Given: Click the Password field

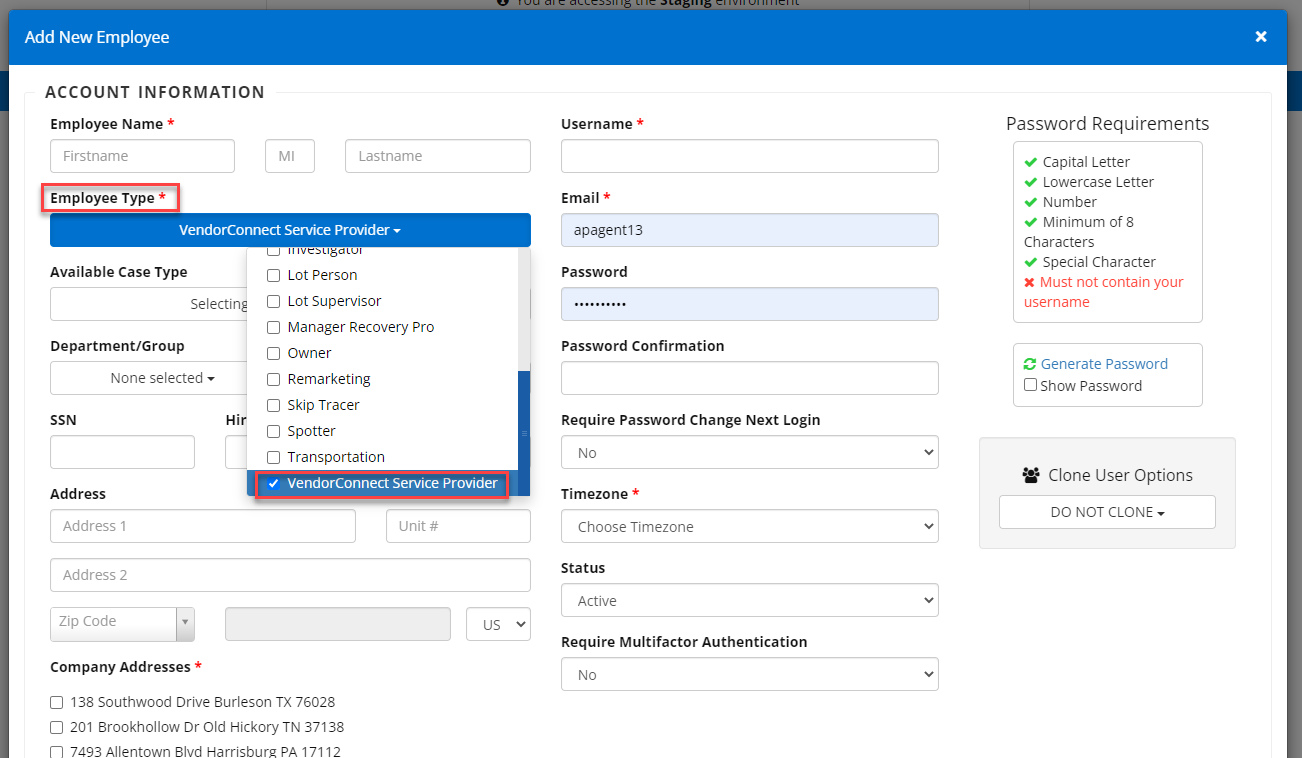Looking at the screenshot, I should [x=750, y=304].
